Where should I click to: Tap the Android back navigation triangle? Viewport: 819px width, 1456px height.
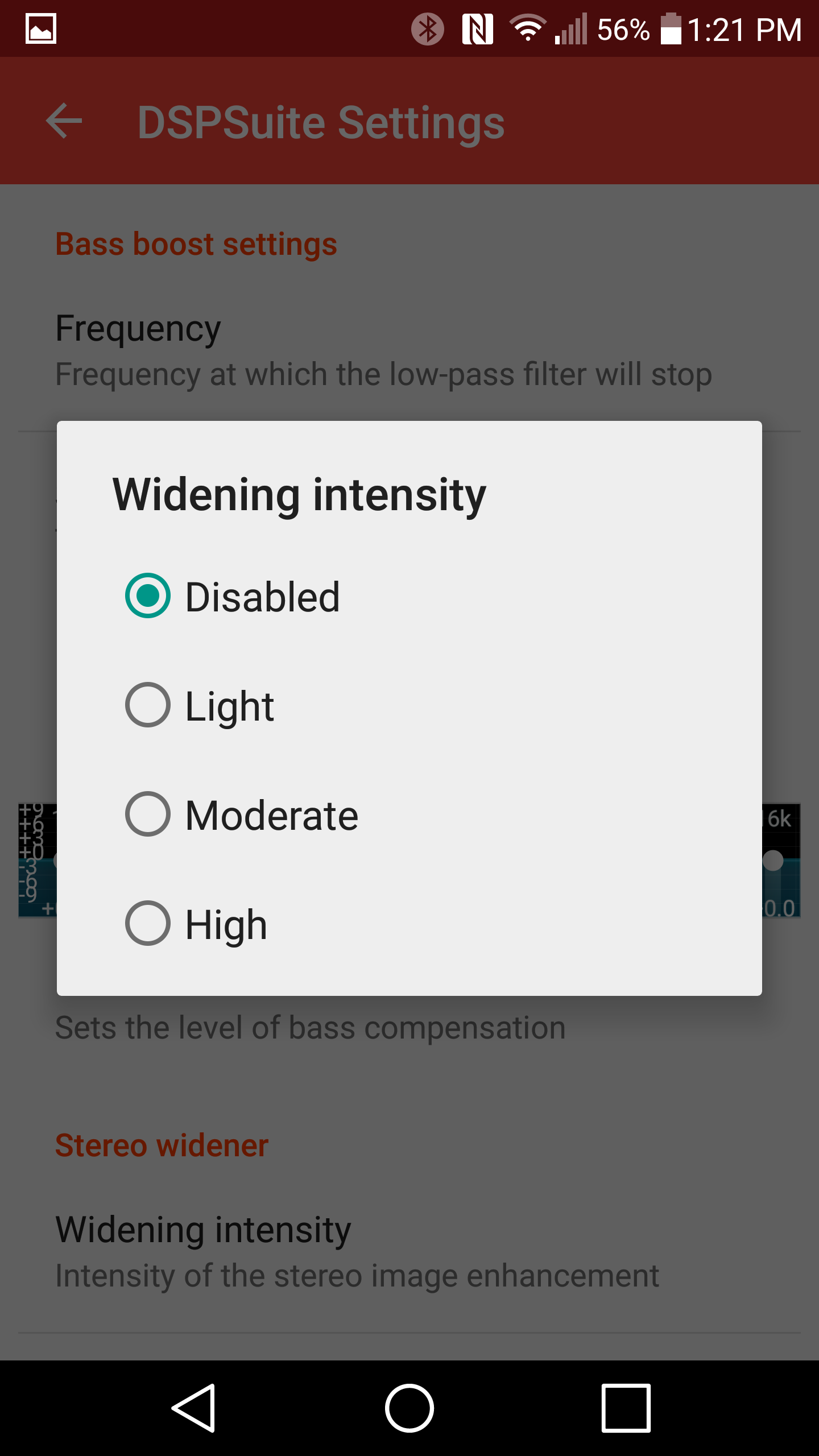tap(194, 1408)
